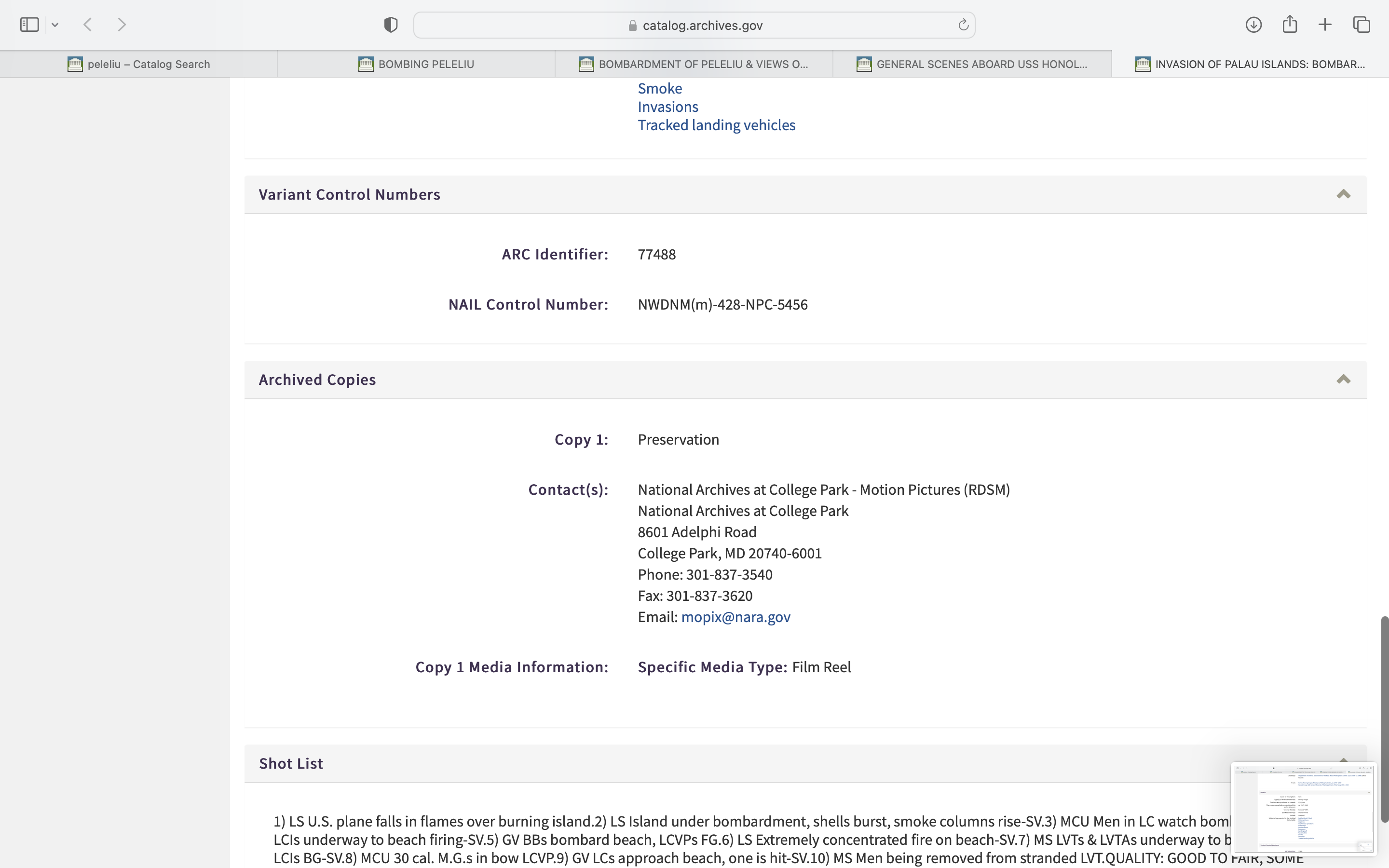Open the Share menu
Screen dimensions: 1389x868
1290,25
